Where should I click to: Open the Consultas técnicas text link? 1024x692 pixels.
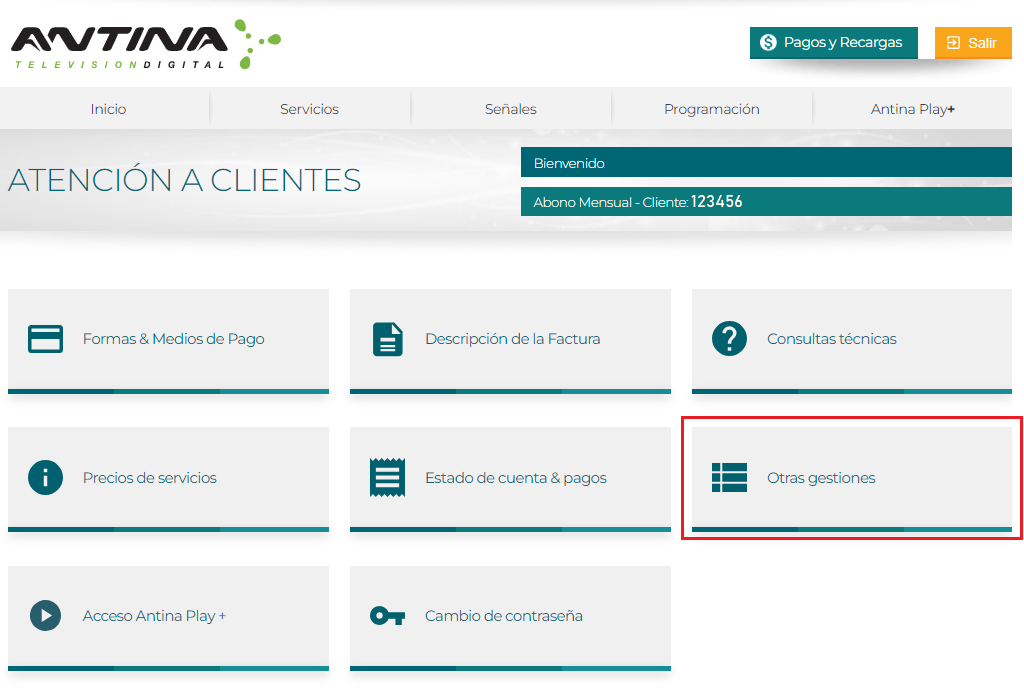pos(831,339)
